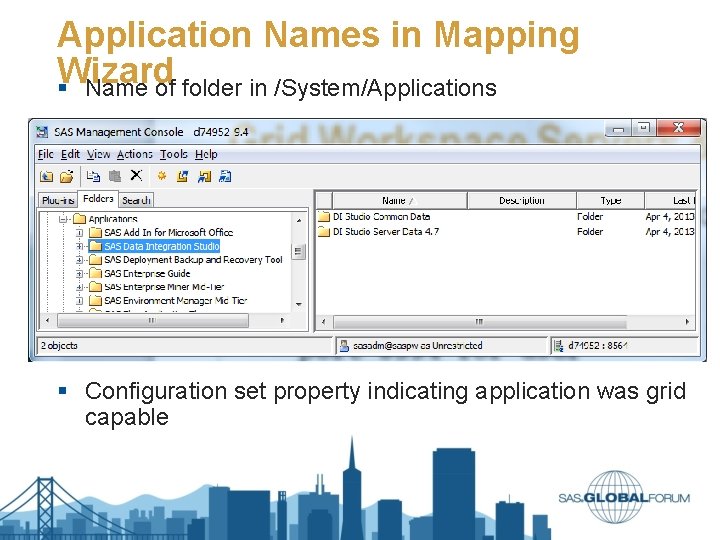This screenshot has height=540, width=720.
Task: Click the DI Studio Server Data 4.7 folder icon
Action: pos(324,231)
